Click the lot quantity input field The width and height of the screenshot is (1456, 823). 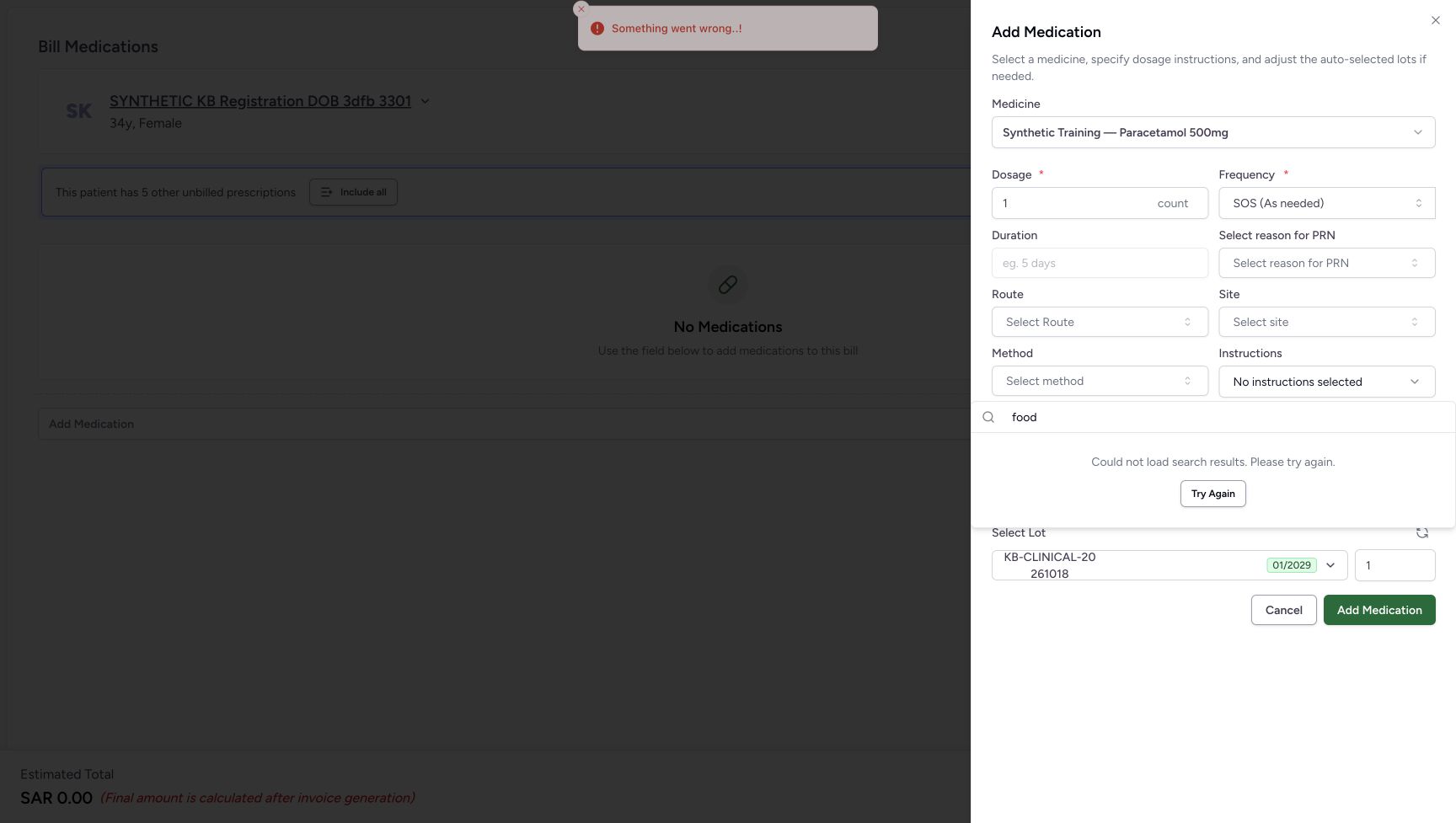[1394, 565]
